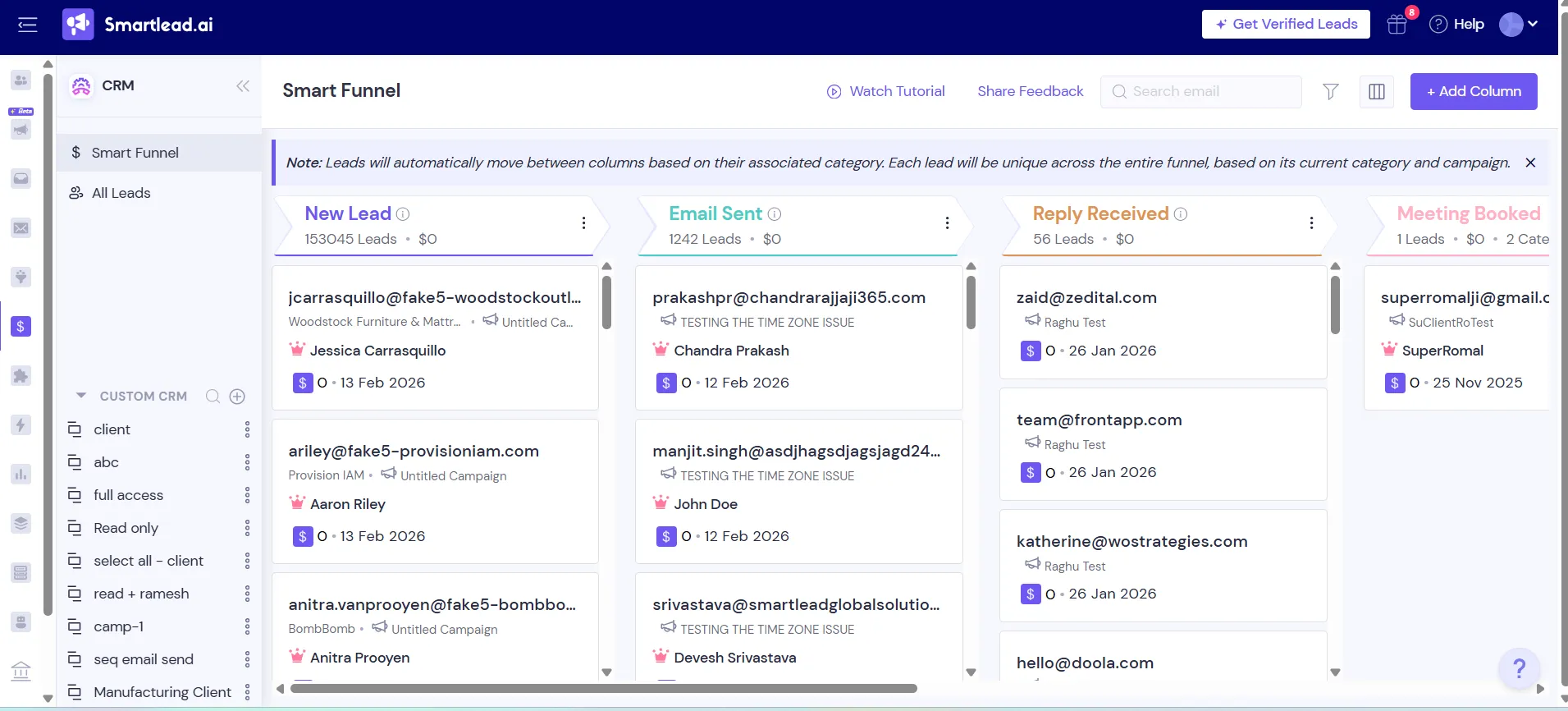
Task: Click Get Verified Leads button
Action: (x=1286, y=25)
